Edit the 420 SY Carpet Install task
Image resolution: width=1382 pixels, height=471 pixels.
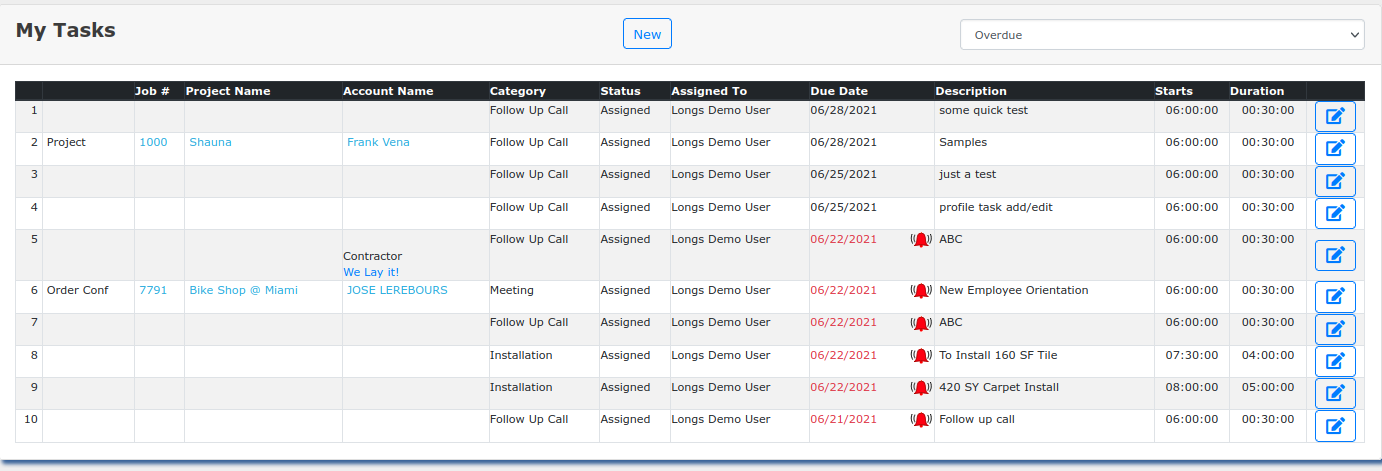coord(1335,393)
